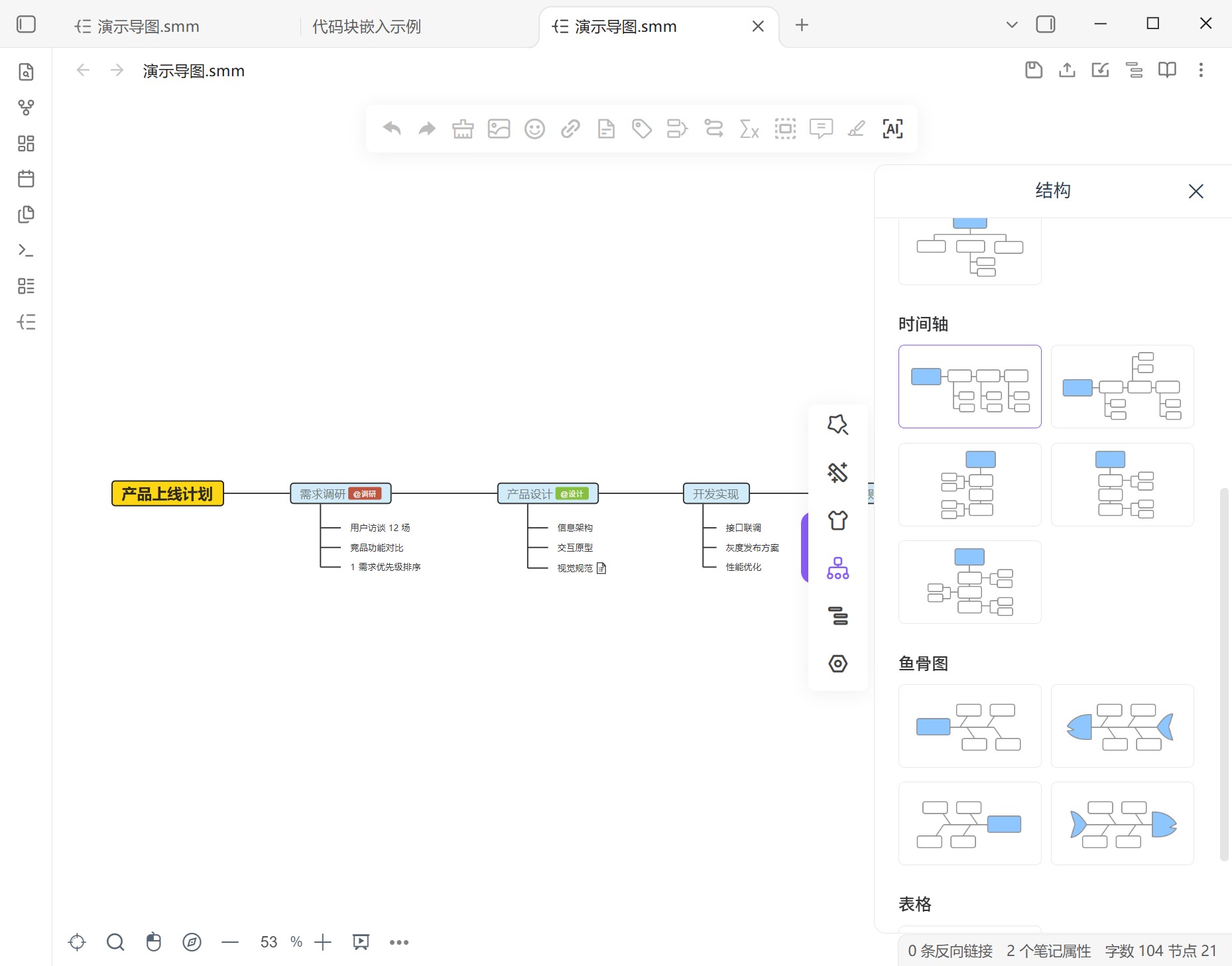Open the calendar icon in left sidebar
The image size is (1232, 966).
tap(26, 179)
